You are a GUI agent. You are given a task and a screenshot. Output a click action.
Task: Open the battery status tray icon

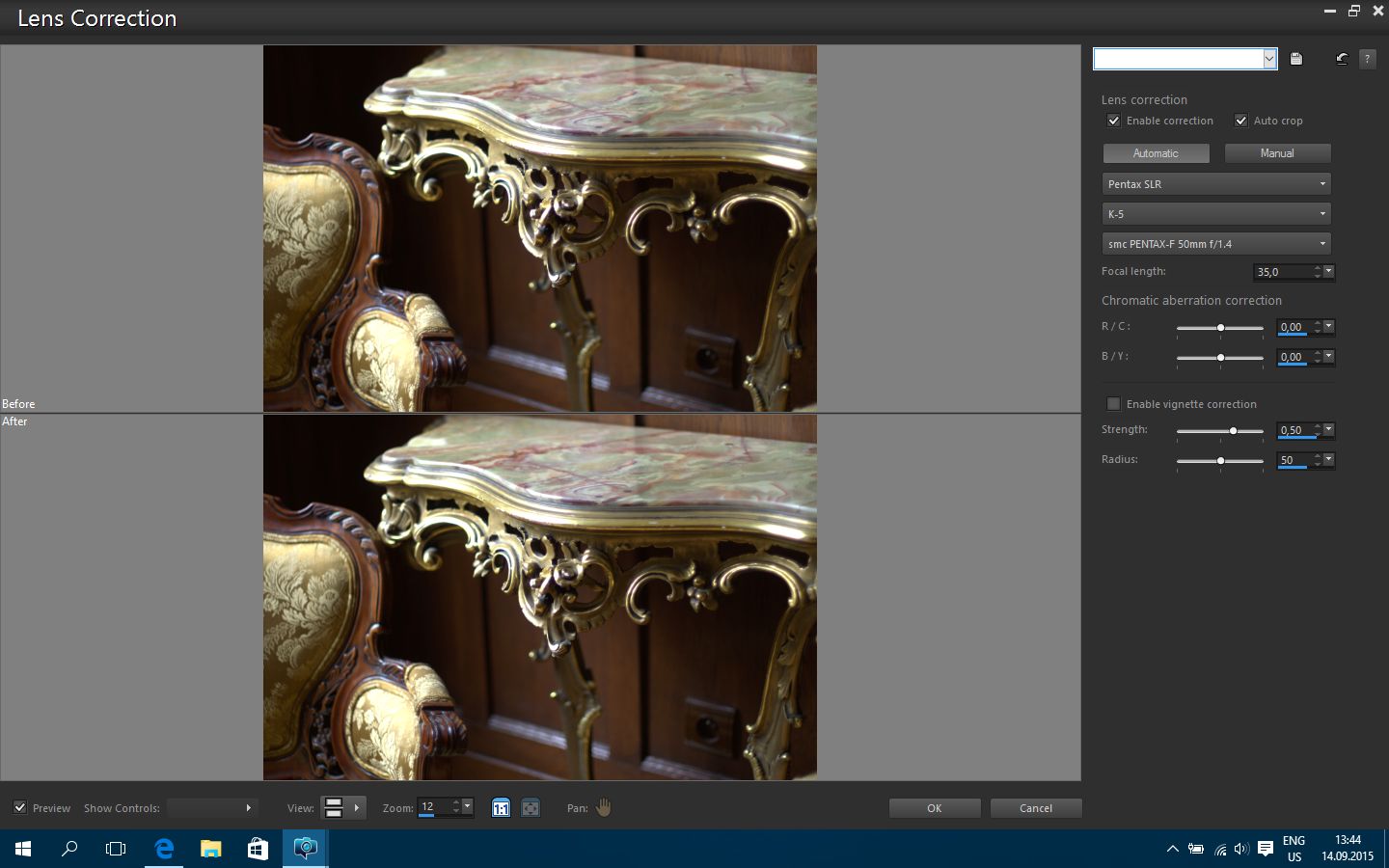click(x=1196, y=850)
